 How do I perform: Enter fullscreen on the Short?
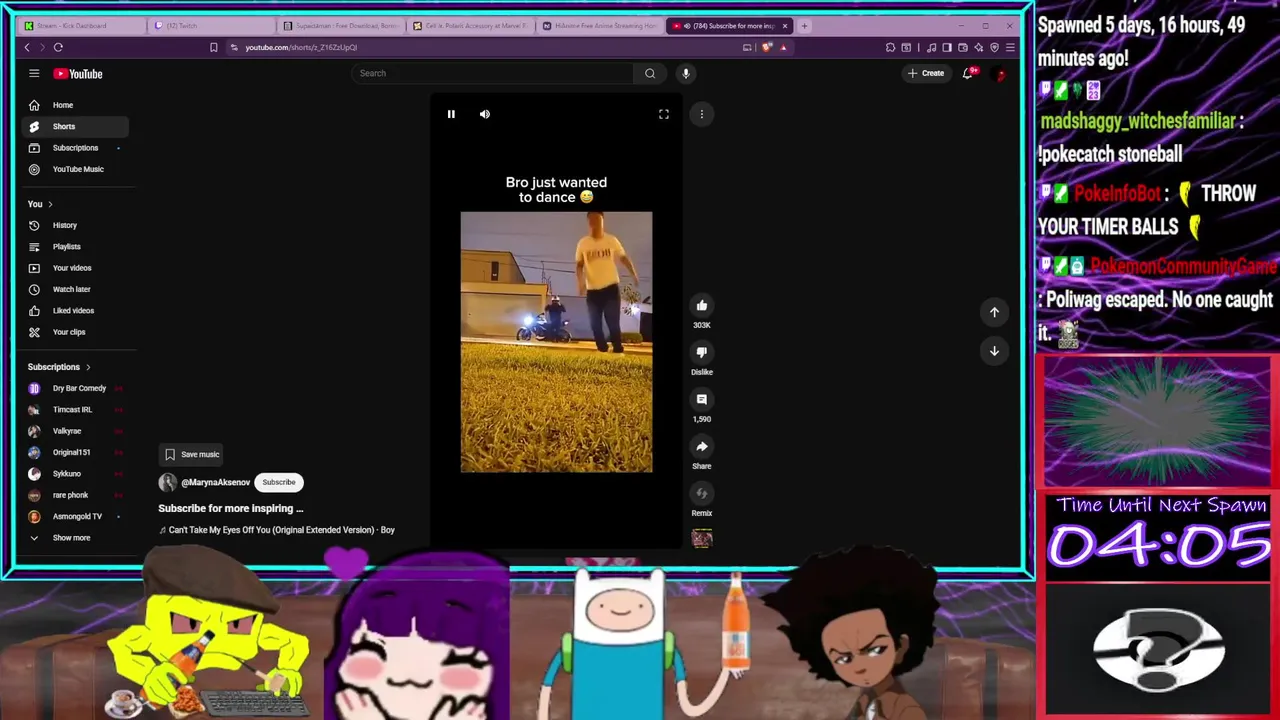pyautogui.click(x=664, y=114)
